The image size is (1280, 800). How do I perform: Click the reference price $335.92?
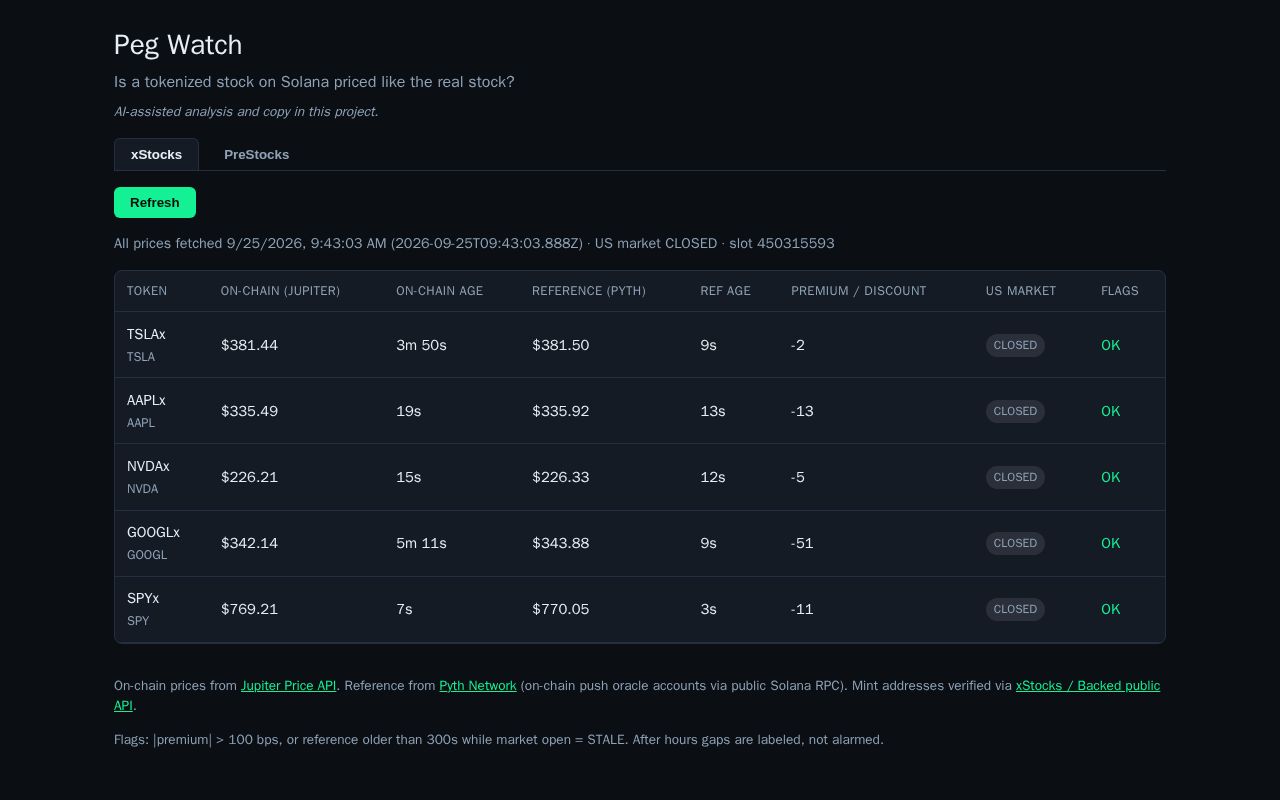(x=560, y=411)
